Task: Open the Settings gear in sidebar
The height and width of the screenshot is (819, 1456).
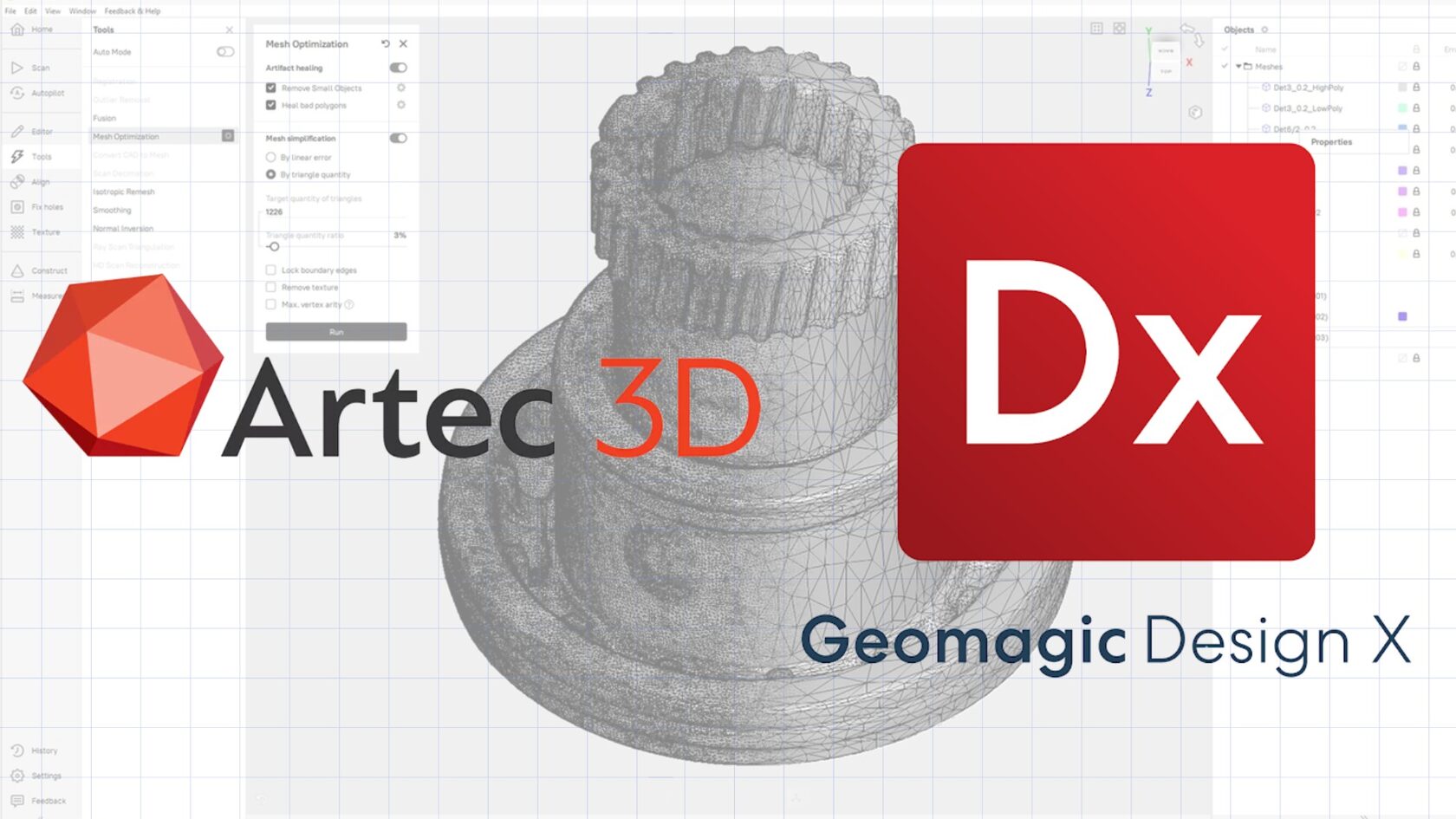Action: click(x=17, y=776)
